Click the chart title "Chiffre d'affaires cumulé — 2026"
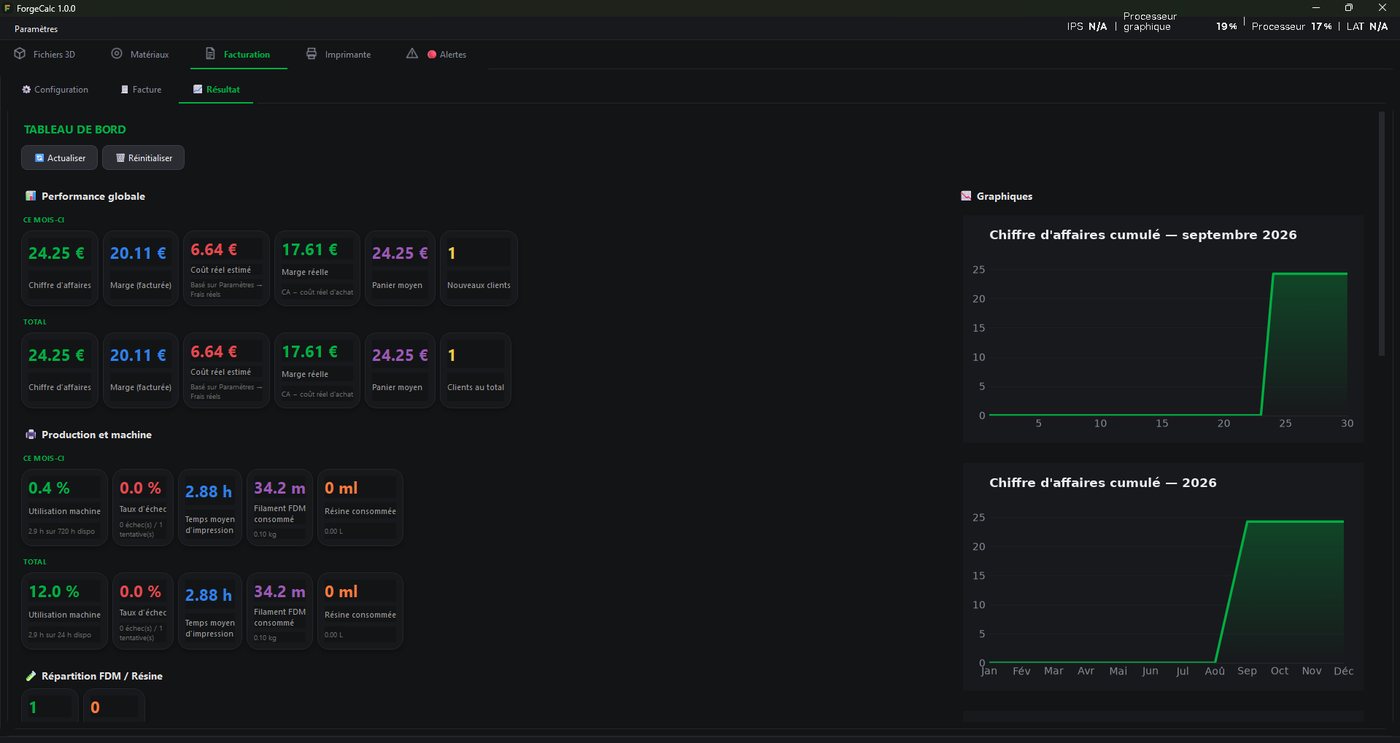The width and height of the screenshot is (1400, 743). click(1103, 483)
